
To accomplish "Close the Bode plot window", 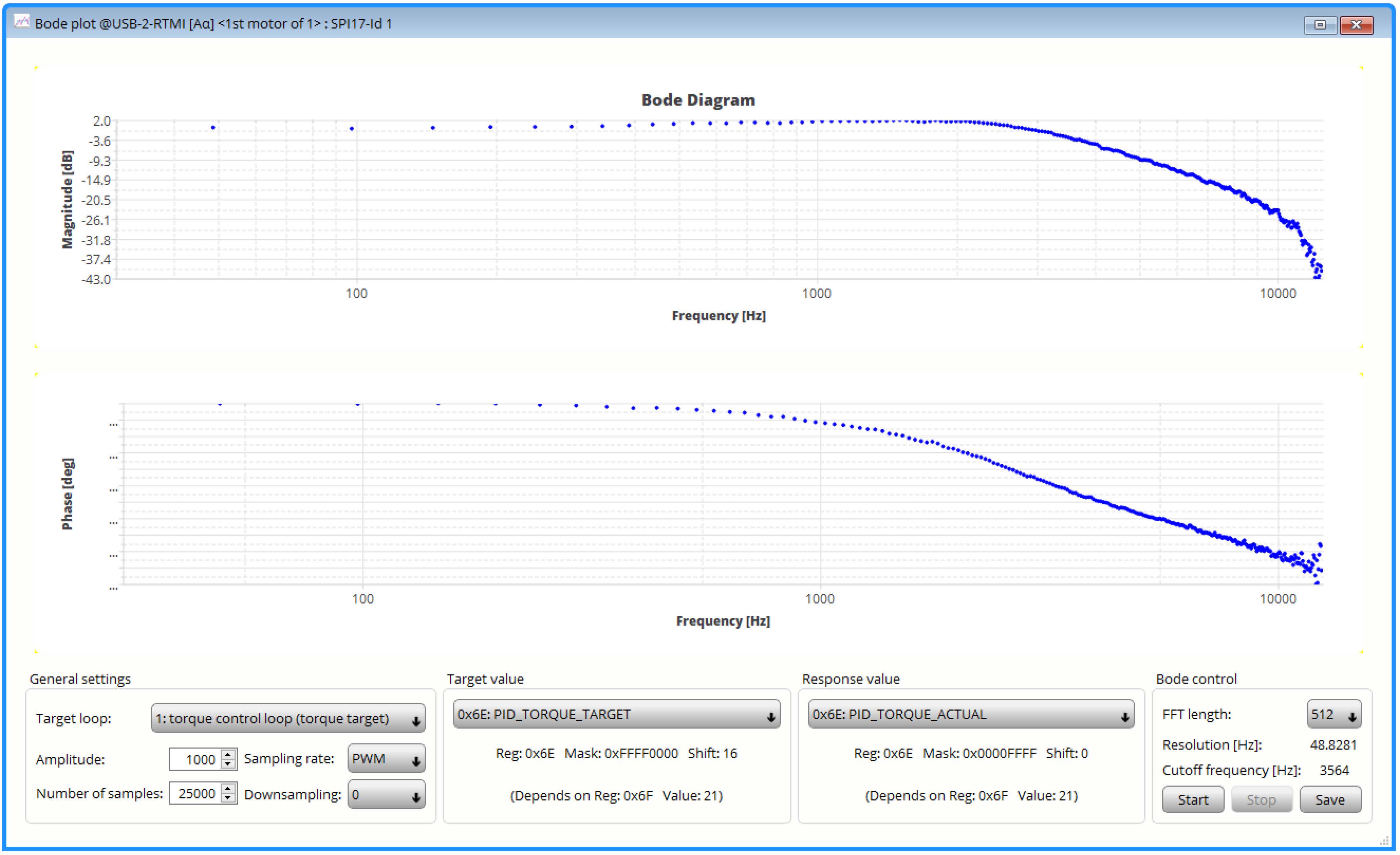I will click(1356, 24).
